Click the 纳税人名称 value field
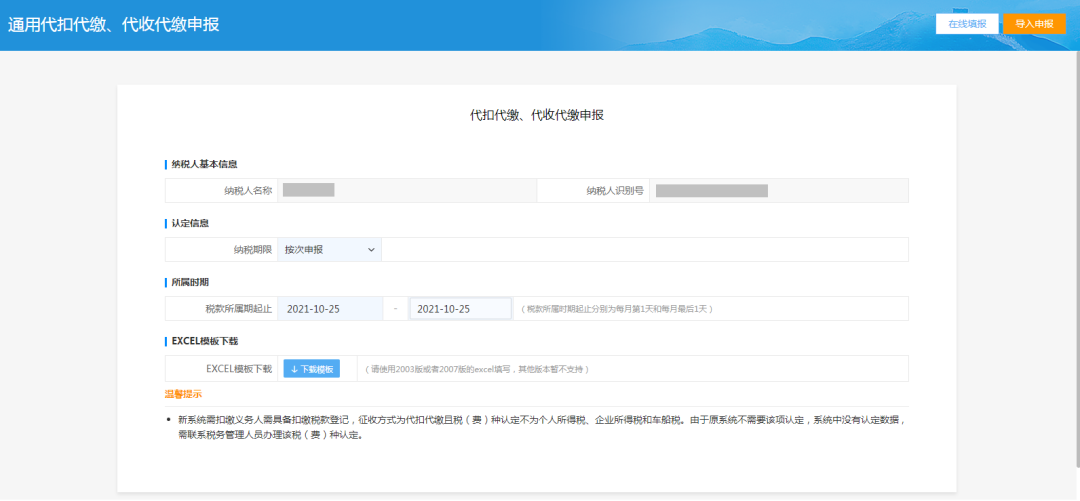Screen dimensions: 1080x501 tap(406, 191)
